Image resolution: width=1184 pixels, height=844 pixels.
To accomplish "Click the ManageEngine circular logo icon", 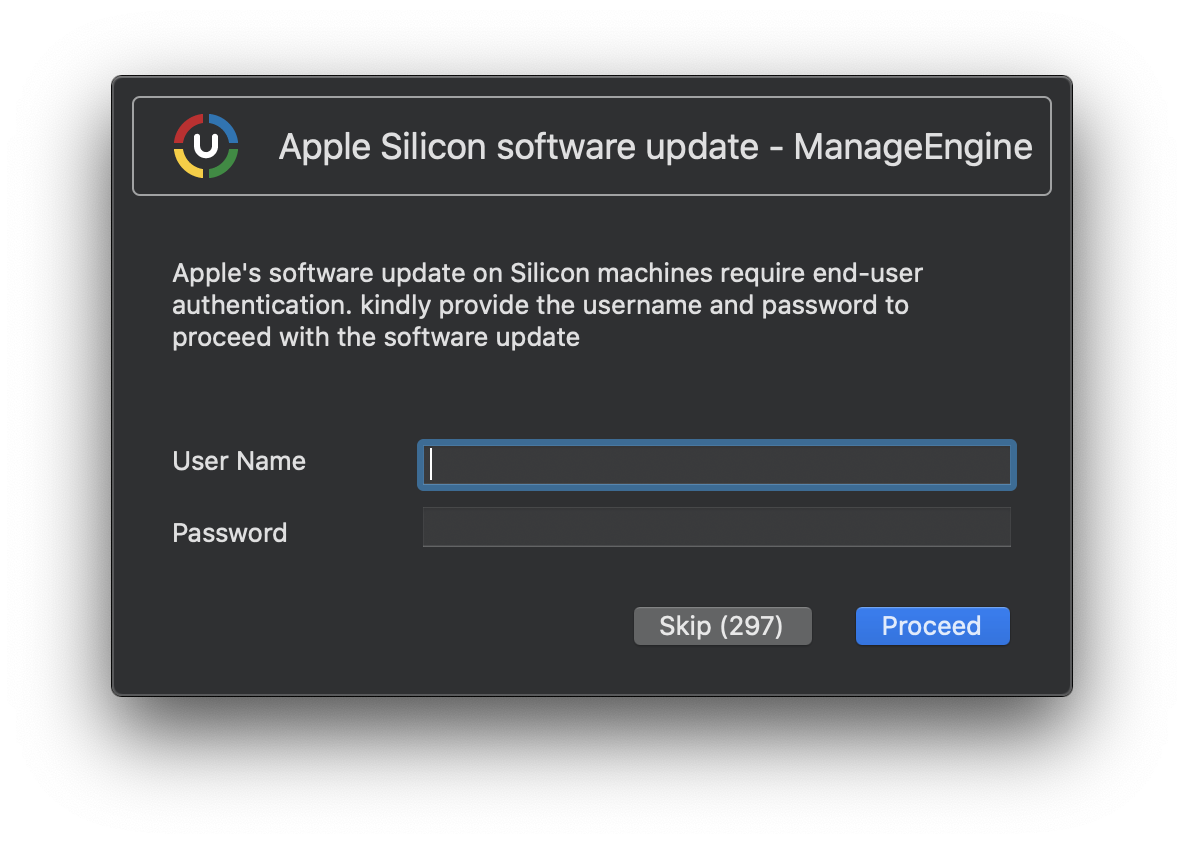I will (206, 146).
